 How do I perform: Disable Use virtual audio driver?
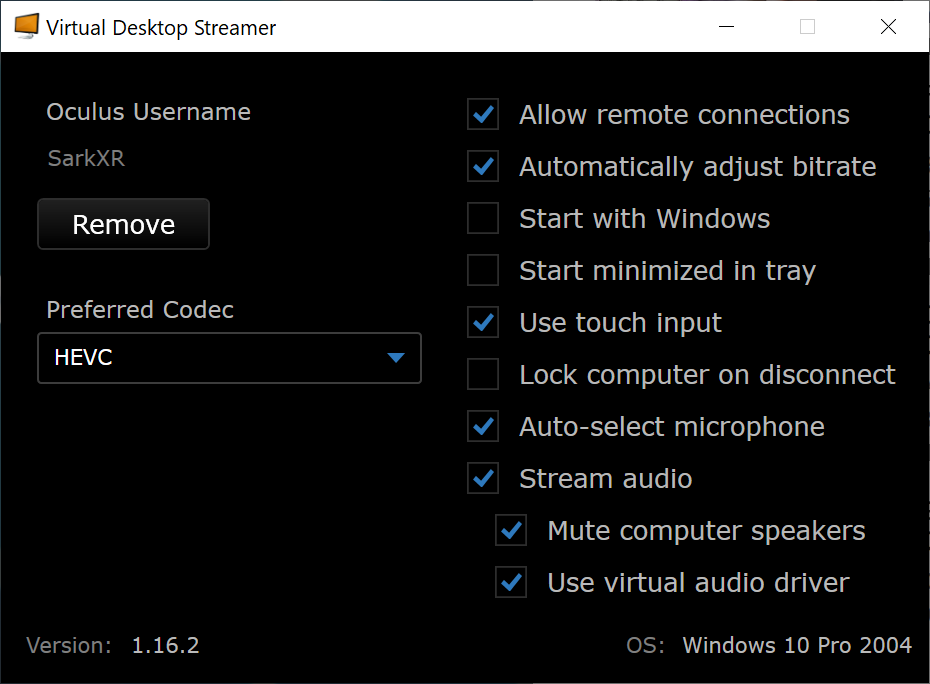[511, 582]
